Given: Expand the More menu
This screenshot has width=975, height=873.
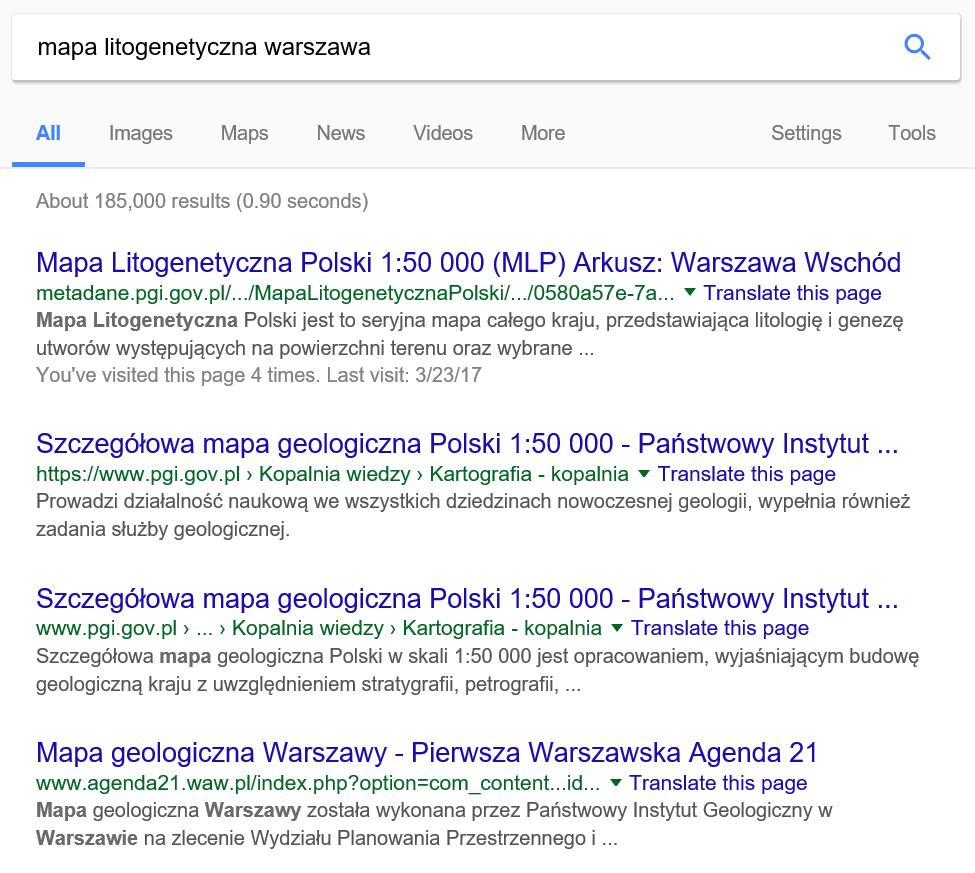Looking at the screenshot, I should 543,133.
